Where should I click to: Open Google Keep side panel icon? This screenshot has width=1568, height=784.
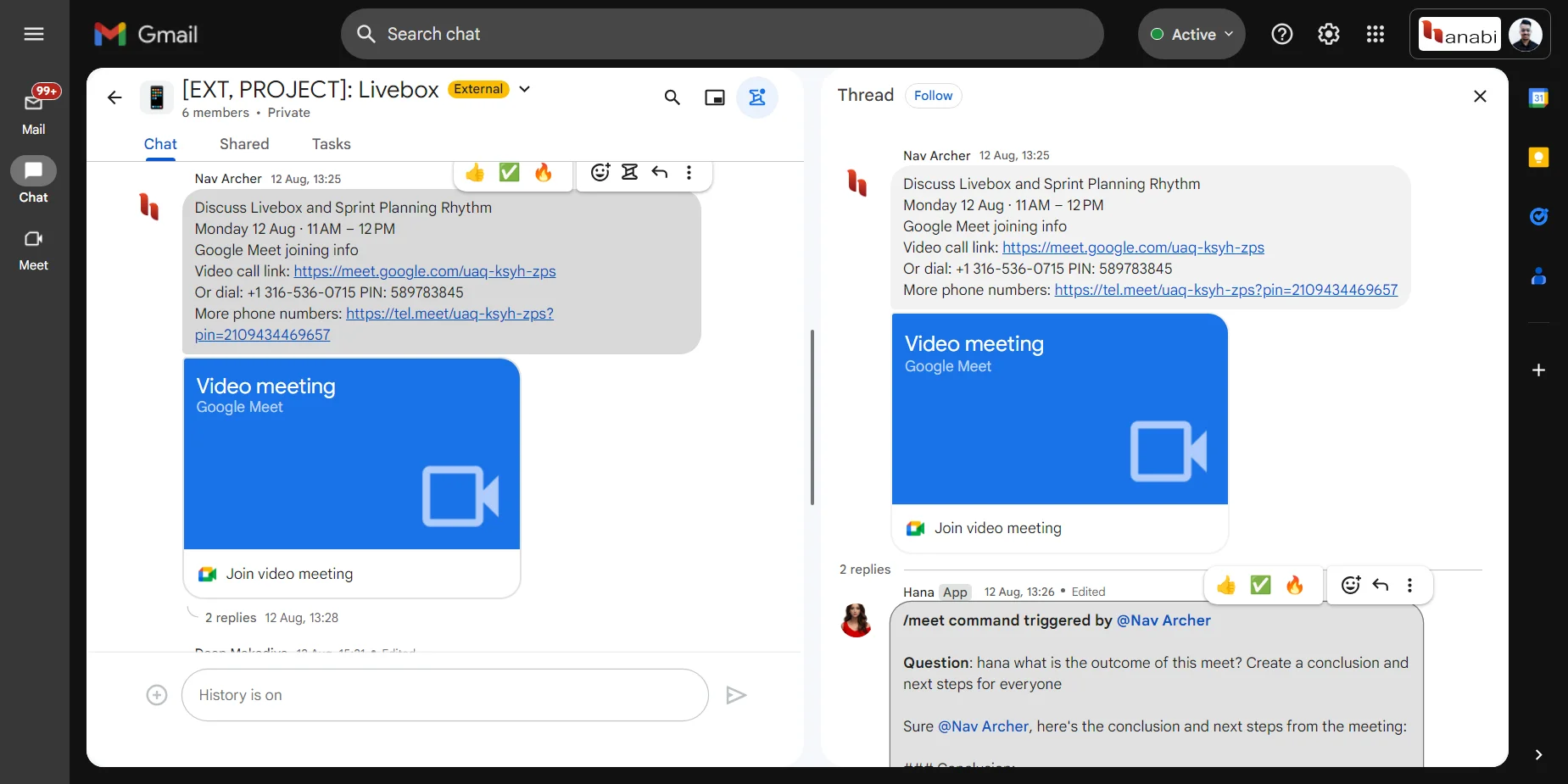[x=1538, y=158]
